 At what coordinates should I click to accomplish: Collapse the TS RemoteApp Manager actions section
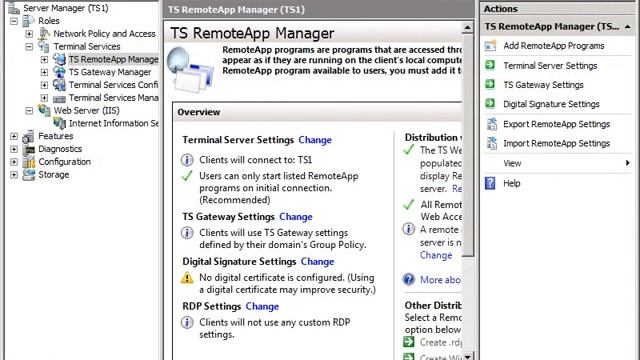point(627,27)
